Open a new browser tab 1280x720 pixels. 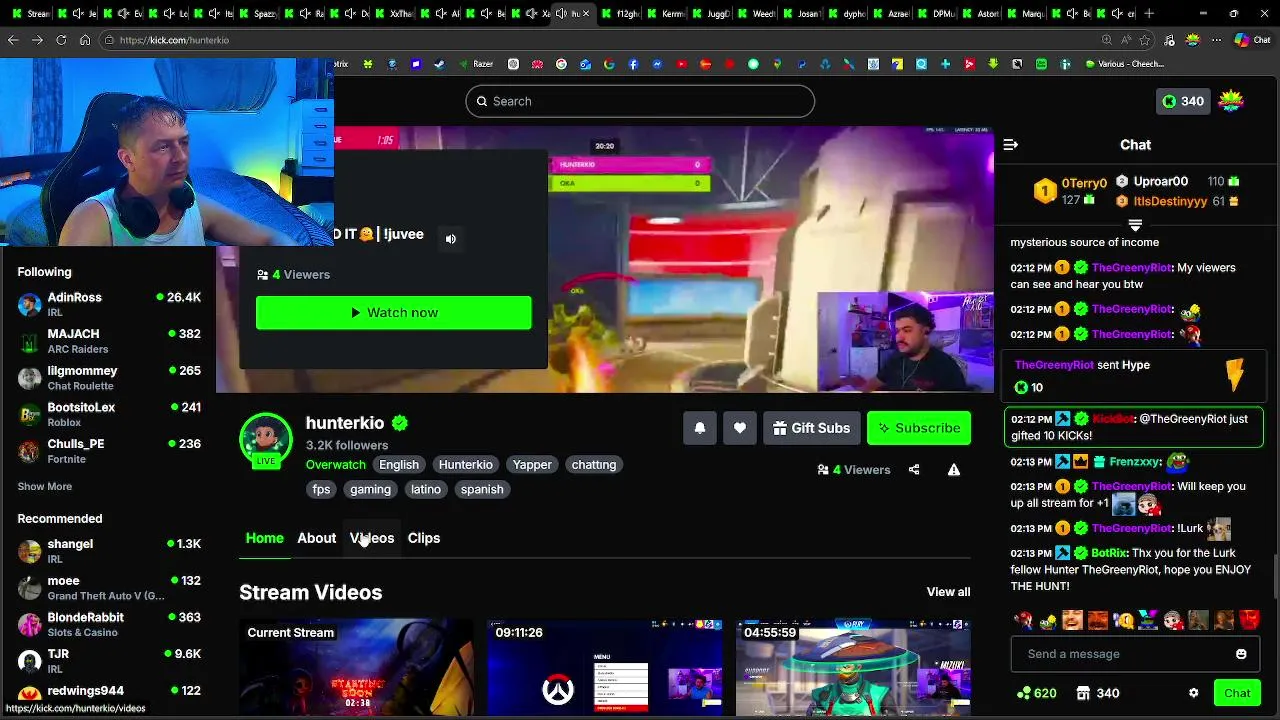(1149, 14)
